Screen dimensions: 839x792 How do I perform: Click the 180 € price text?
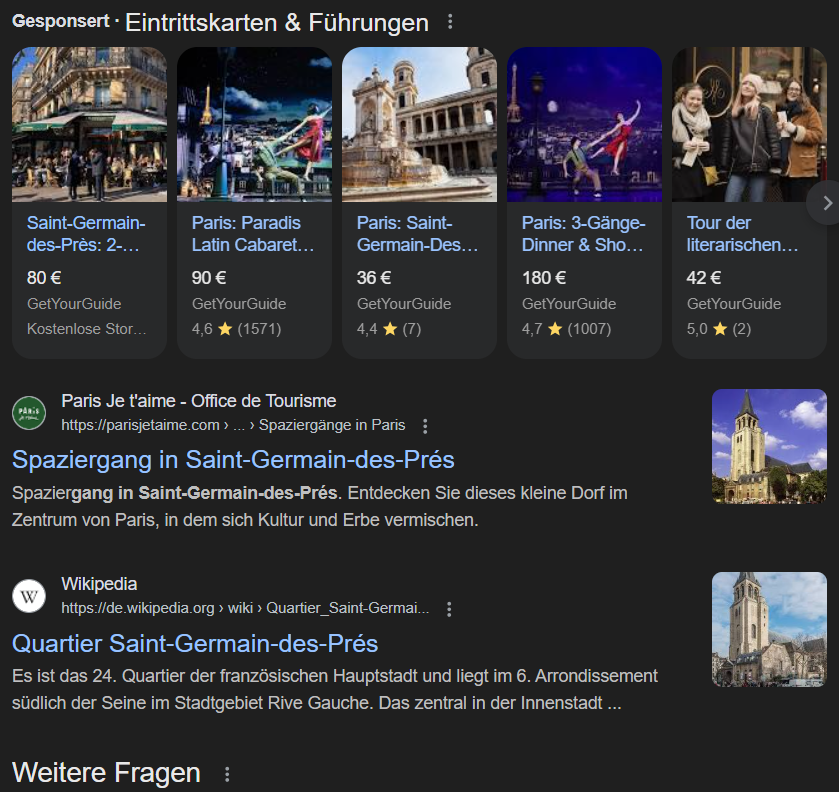point(544,278)
